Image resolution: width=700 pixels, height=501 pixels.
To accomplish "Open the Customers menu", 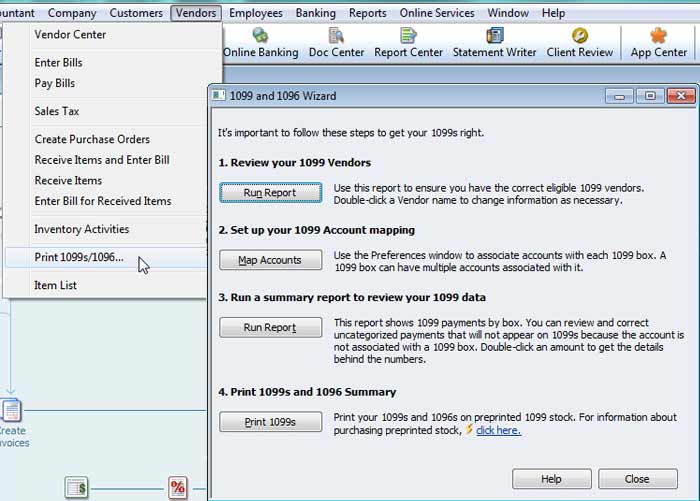I will tap(136, 13).
